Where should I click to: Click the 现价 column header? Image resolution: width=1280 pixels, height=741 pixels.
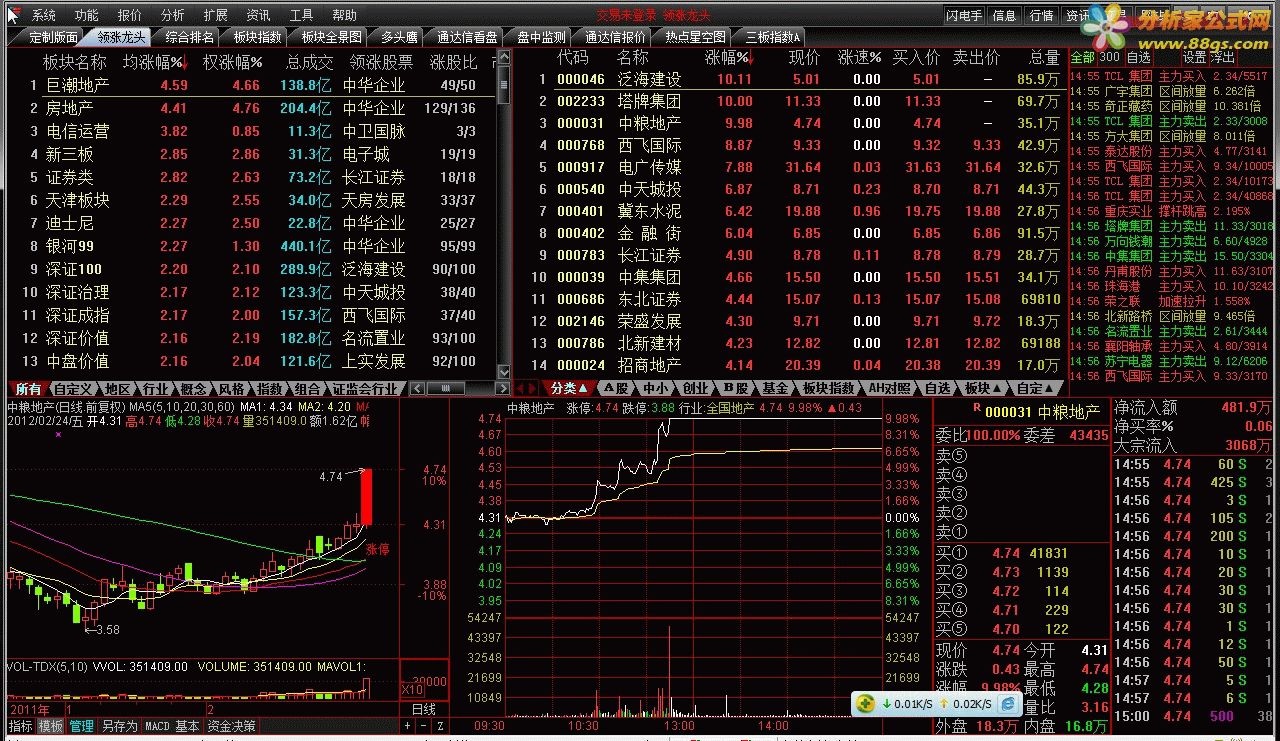pos(804,59)
